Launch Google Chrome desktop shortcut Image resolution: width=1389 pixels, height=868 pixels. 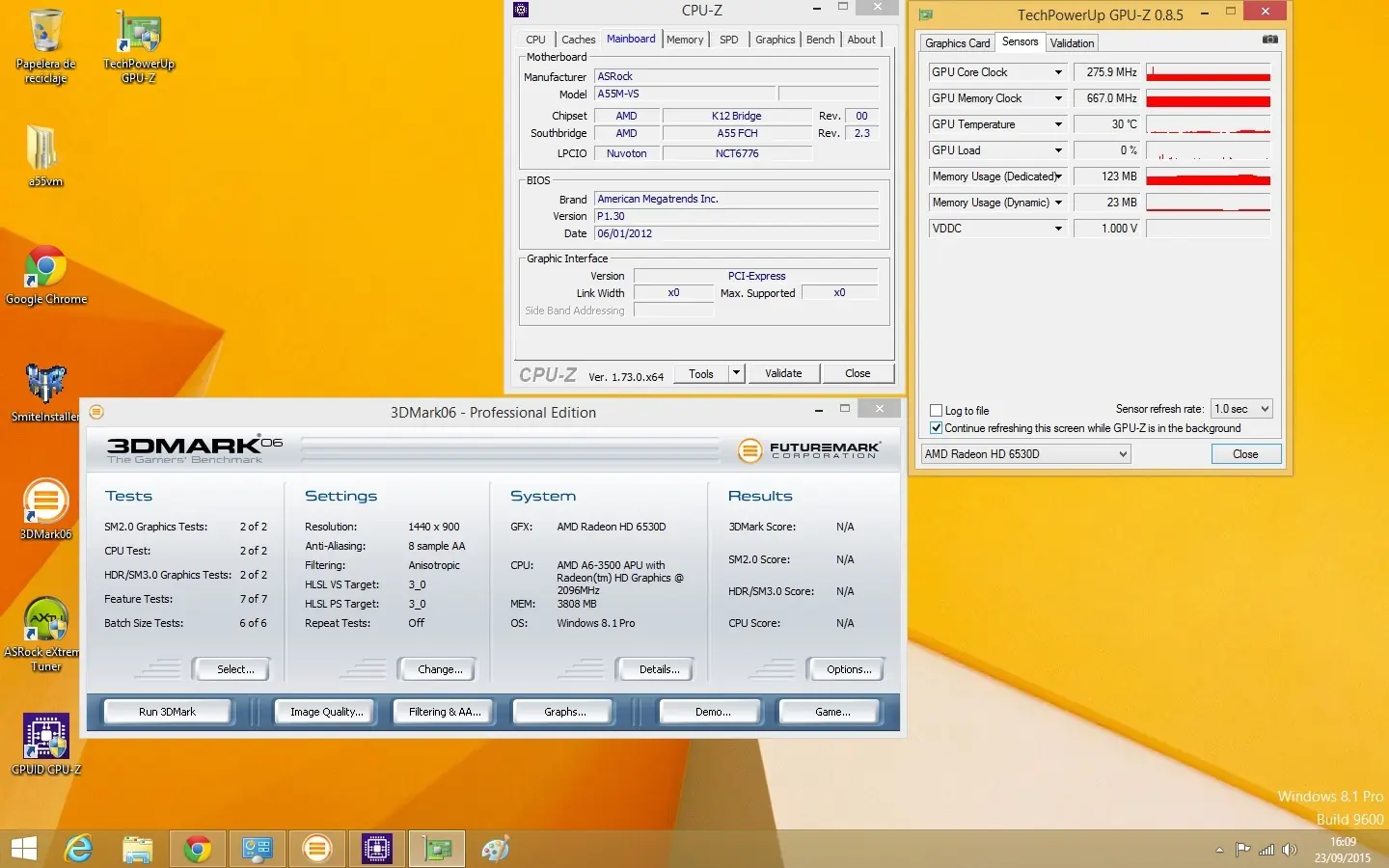pyautogui.click(x=45, y=275)
